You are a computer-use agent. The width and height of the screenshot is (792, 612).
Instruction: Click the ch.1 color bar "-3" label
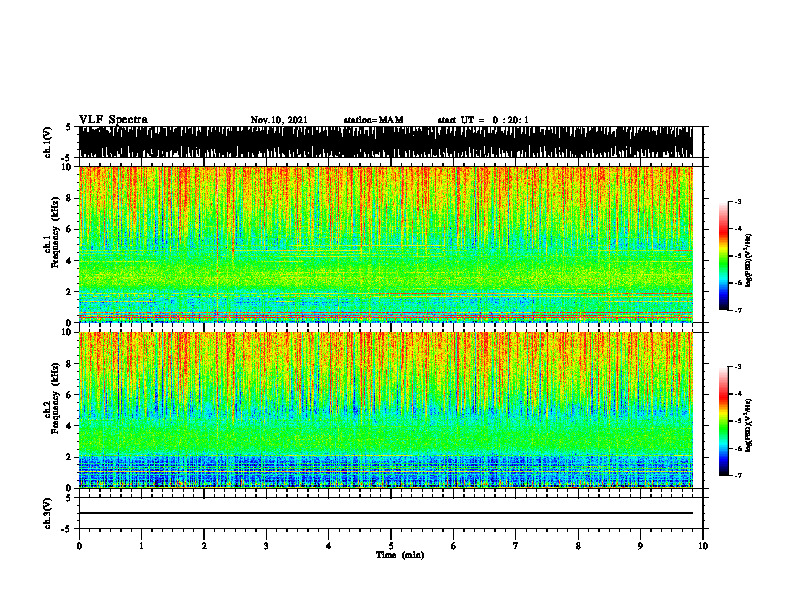[x=738, y=202]
